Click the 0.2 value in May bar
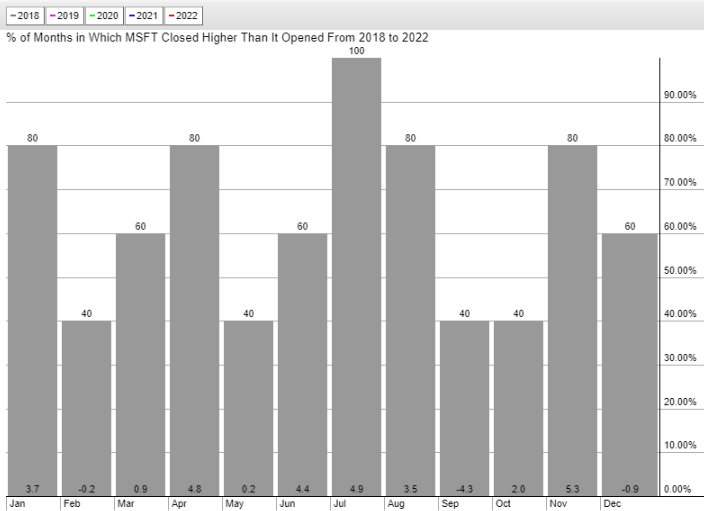This screenshot has width=704, height=511. 248,489
